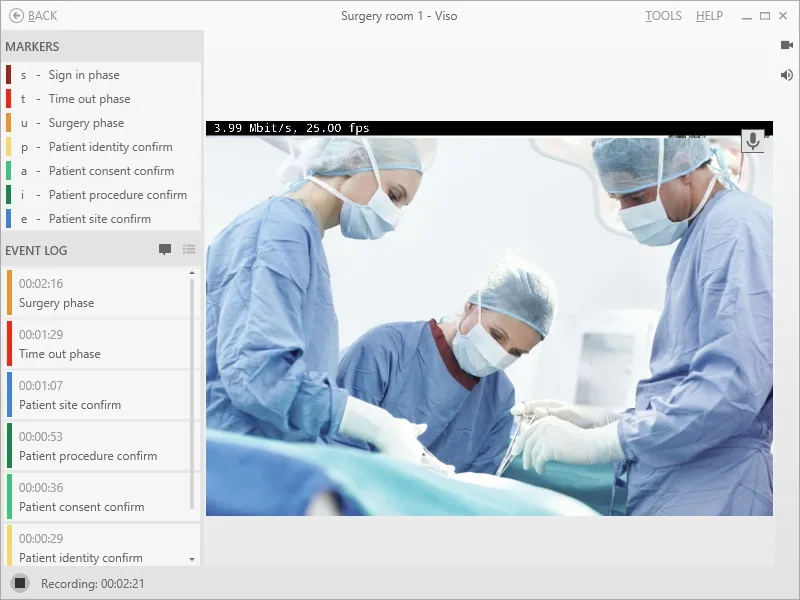
Task: Open the HELP menu
Action: (709, 16)
